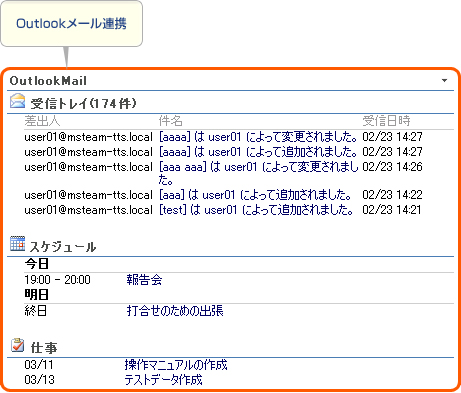Open the 報告会 schedule entry
Viewport: 461px width, 393px height.
point(144,280)
